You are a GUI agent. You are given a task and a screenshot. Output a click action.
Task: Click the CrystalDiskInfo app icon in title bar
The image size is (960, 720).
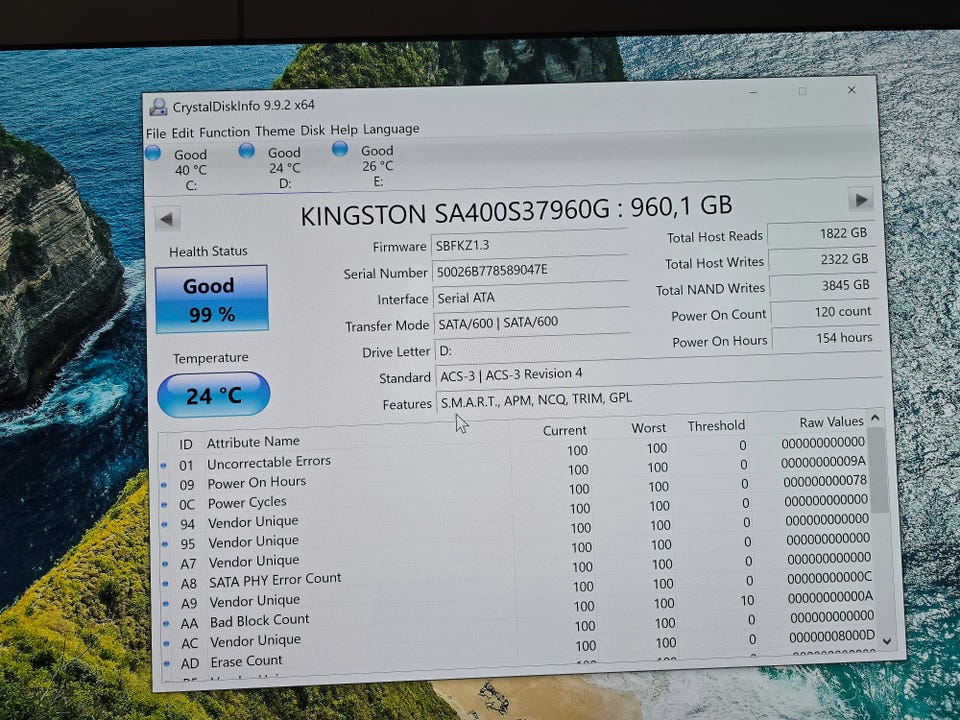[158, 107]
